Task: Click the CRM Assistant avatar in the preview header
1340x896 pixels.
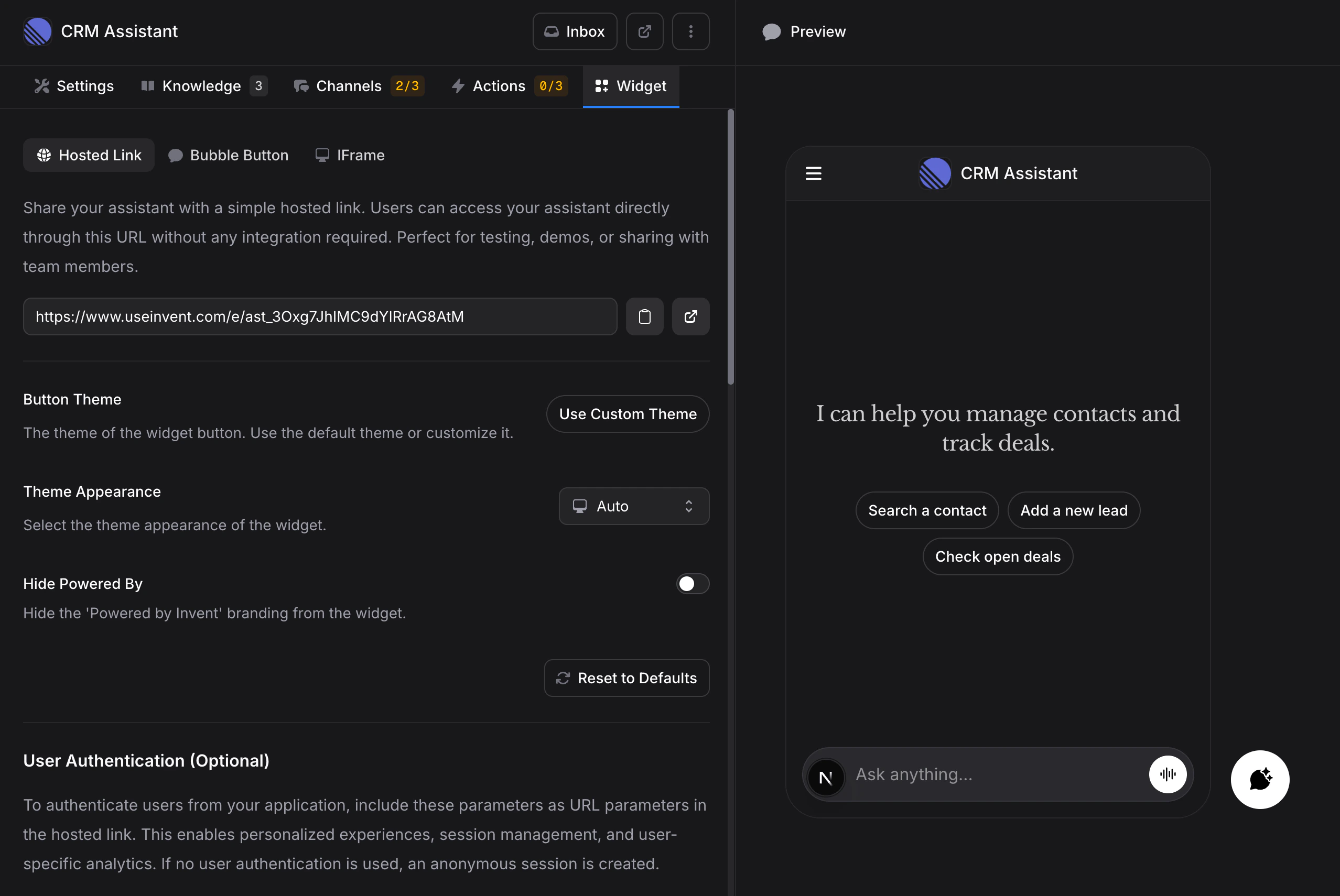Action: pos(935,173)
